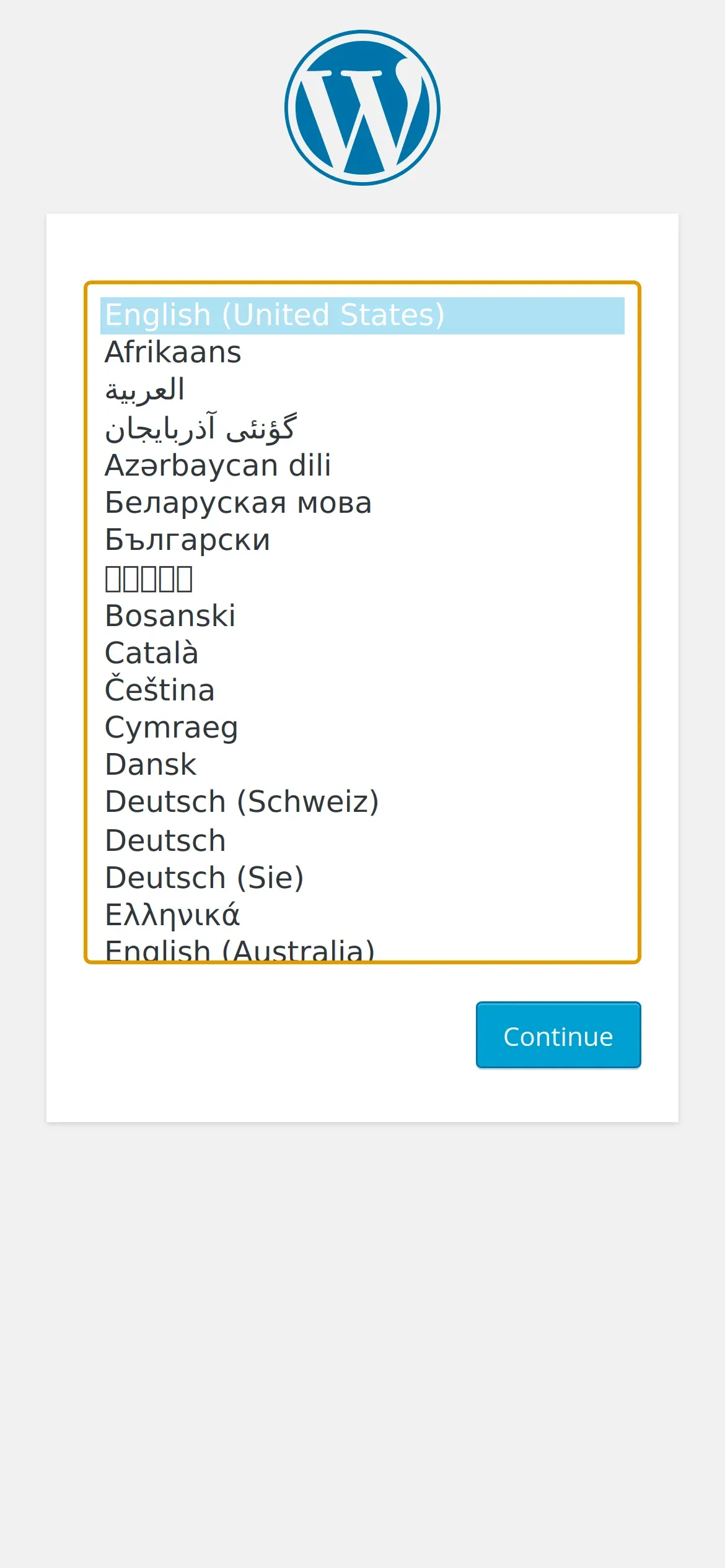This screenshot has width=725, height=1568.
Task: Pick Cymraeg from the language list
Action: point(172,728)
